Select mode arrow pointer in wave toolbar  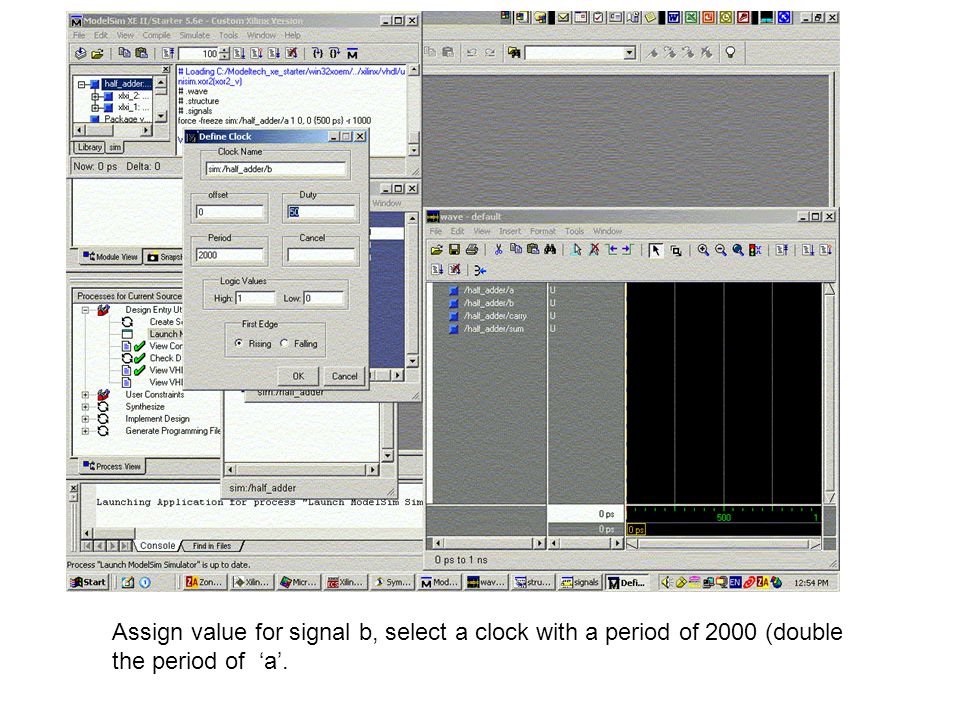click(x=656, y=250)
